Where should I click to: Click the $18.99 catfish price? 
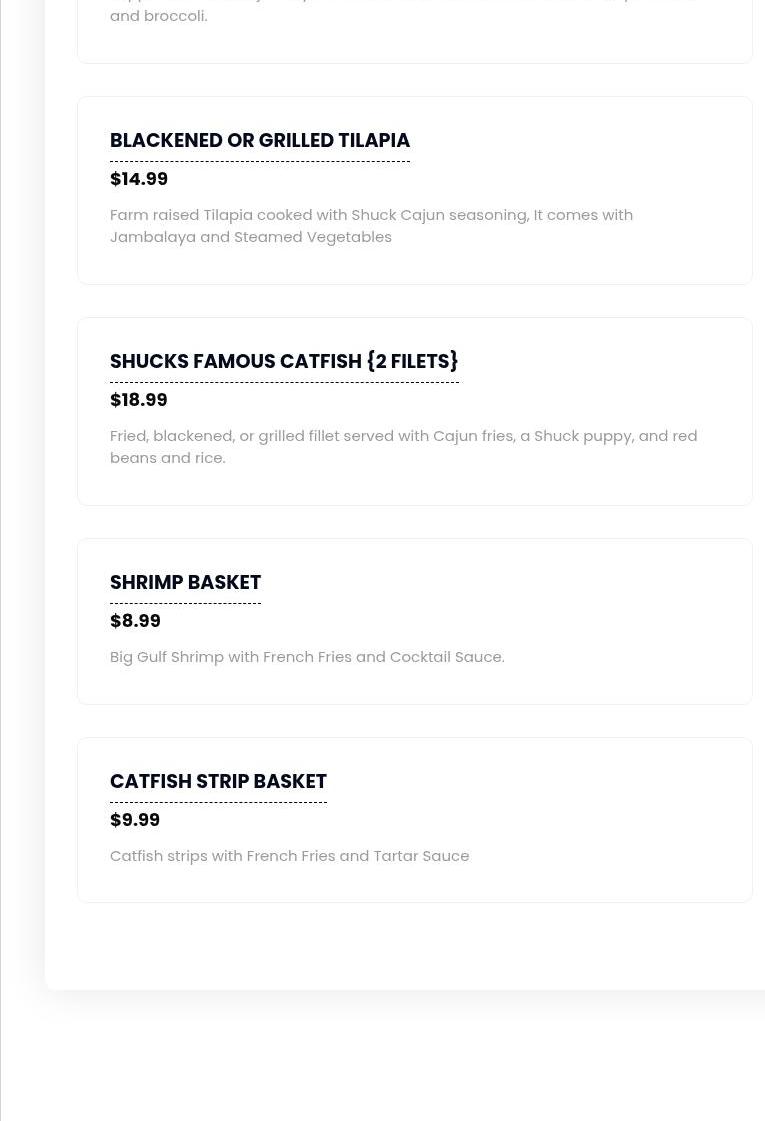139,400
